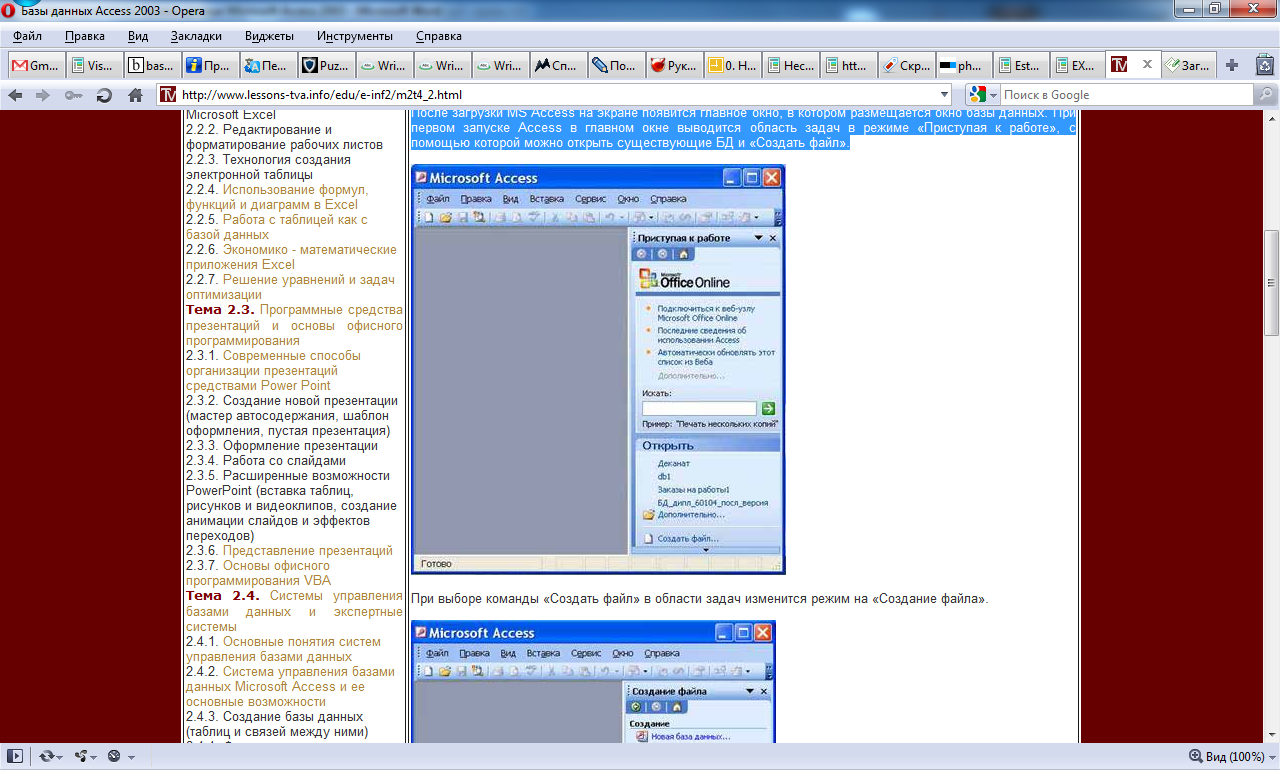The image size is (1280, 770).
Task: Click the Opera Link sync icon
Action: (x=46, y=756)
